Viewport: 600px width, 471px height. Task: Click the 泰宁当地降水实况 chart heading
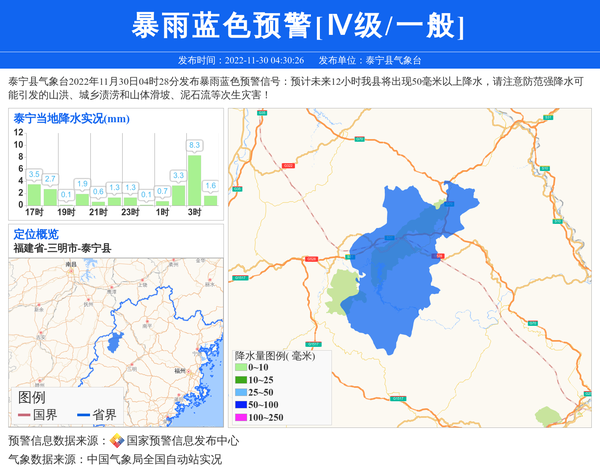[x=71, y=119]
